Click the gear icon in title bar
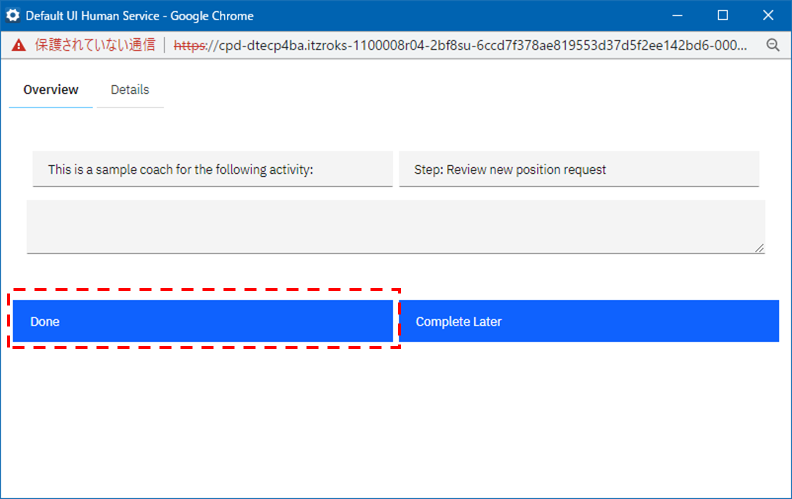 (13, 15)
